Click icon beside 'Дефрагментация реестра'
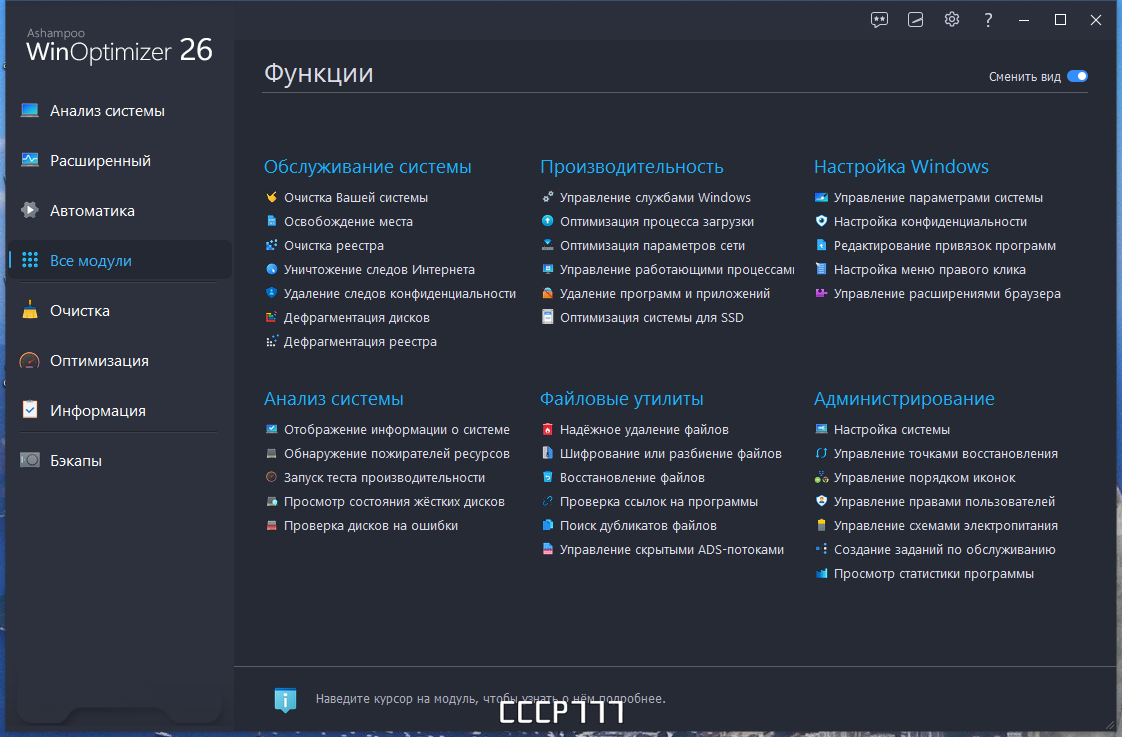Viewport: 1122px width, 737px height. 271,341
